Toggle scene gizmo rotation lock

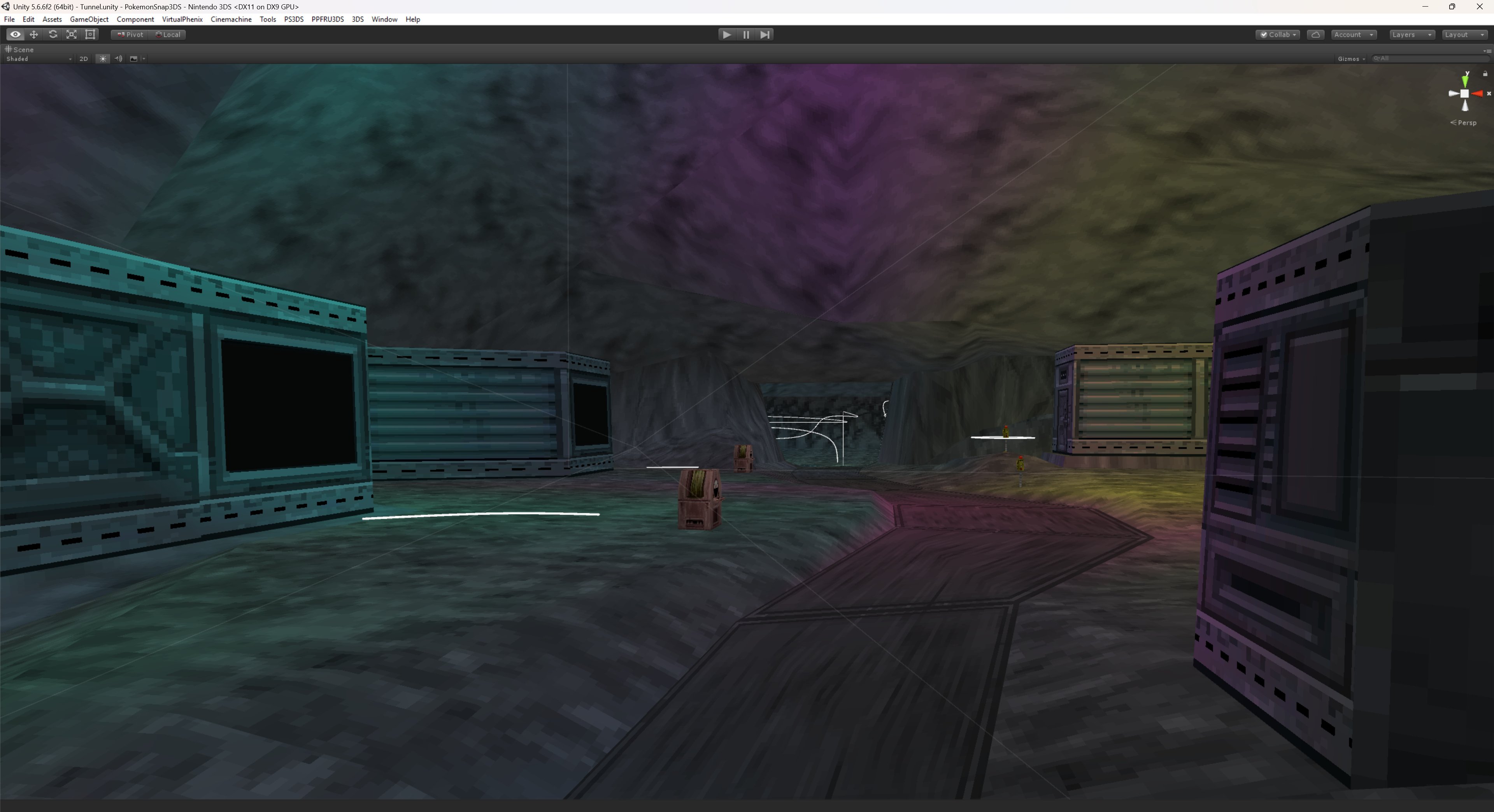pos(1485,73)
